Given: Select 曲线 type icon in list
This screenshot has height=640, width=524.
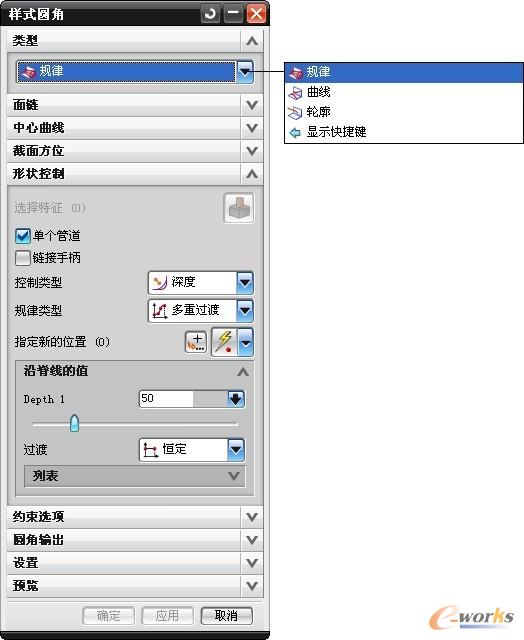Looking at the screenshot, I should 295,93.
